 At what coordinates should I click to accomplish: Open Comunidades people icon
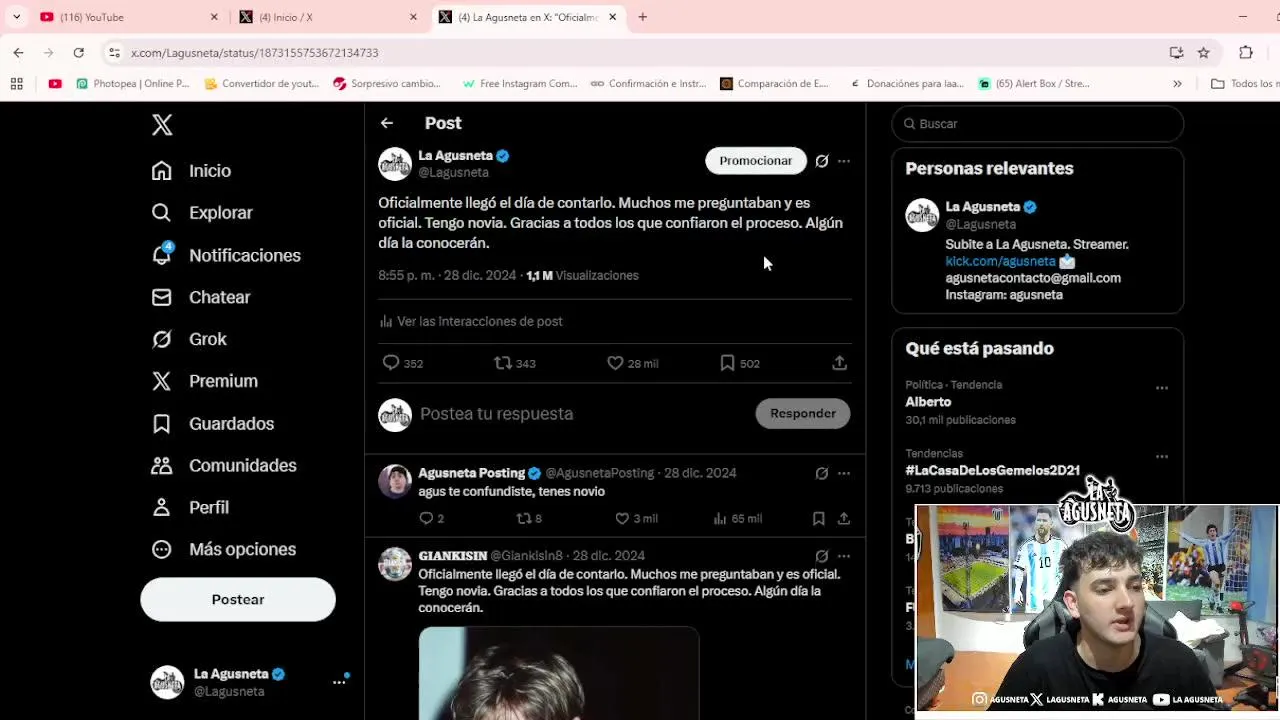click(x=161, y=466)
